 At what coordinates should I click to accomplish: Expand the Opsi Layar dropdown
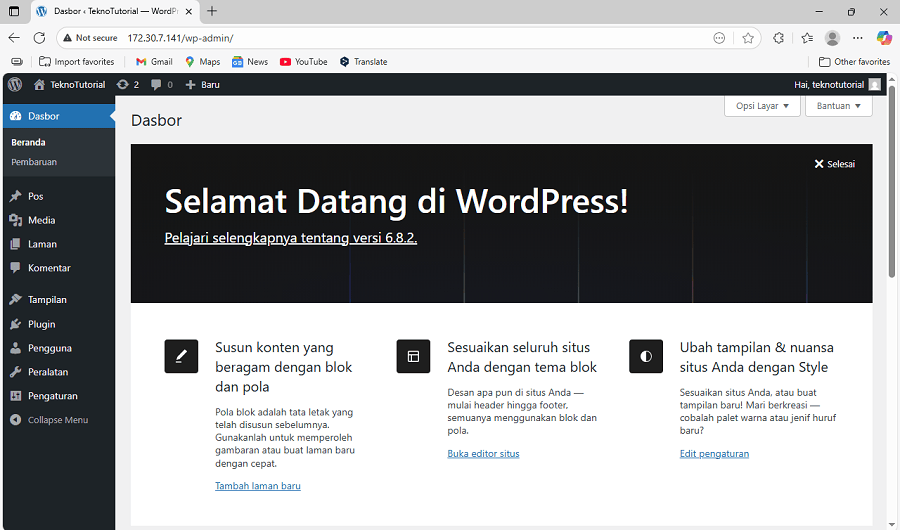762,106
